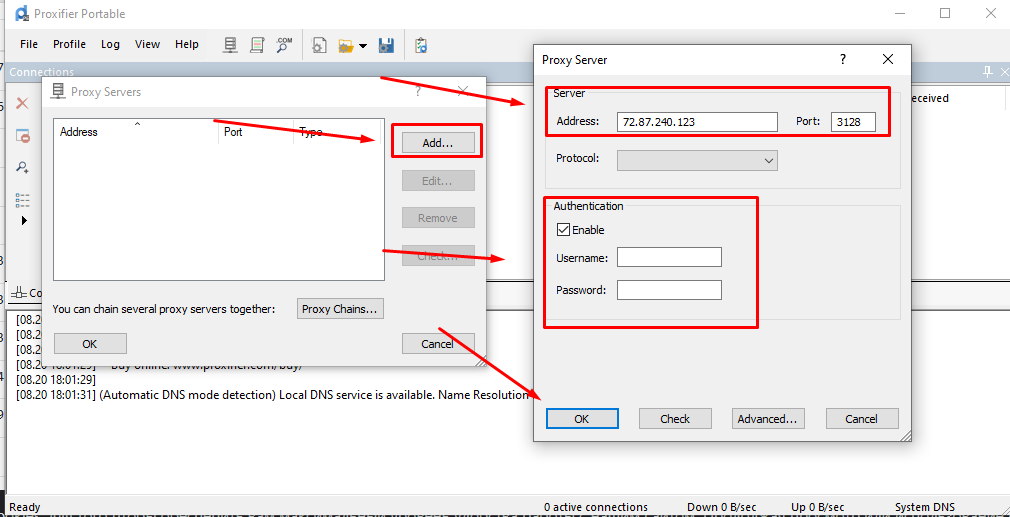Click the red X icon in Connections sidebar
1010x517 pixels.
23,103
